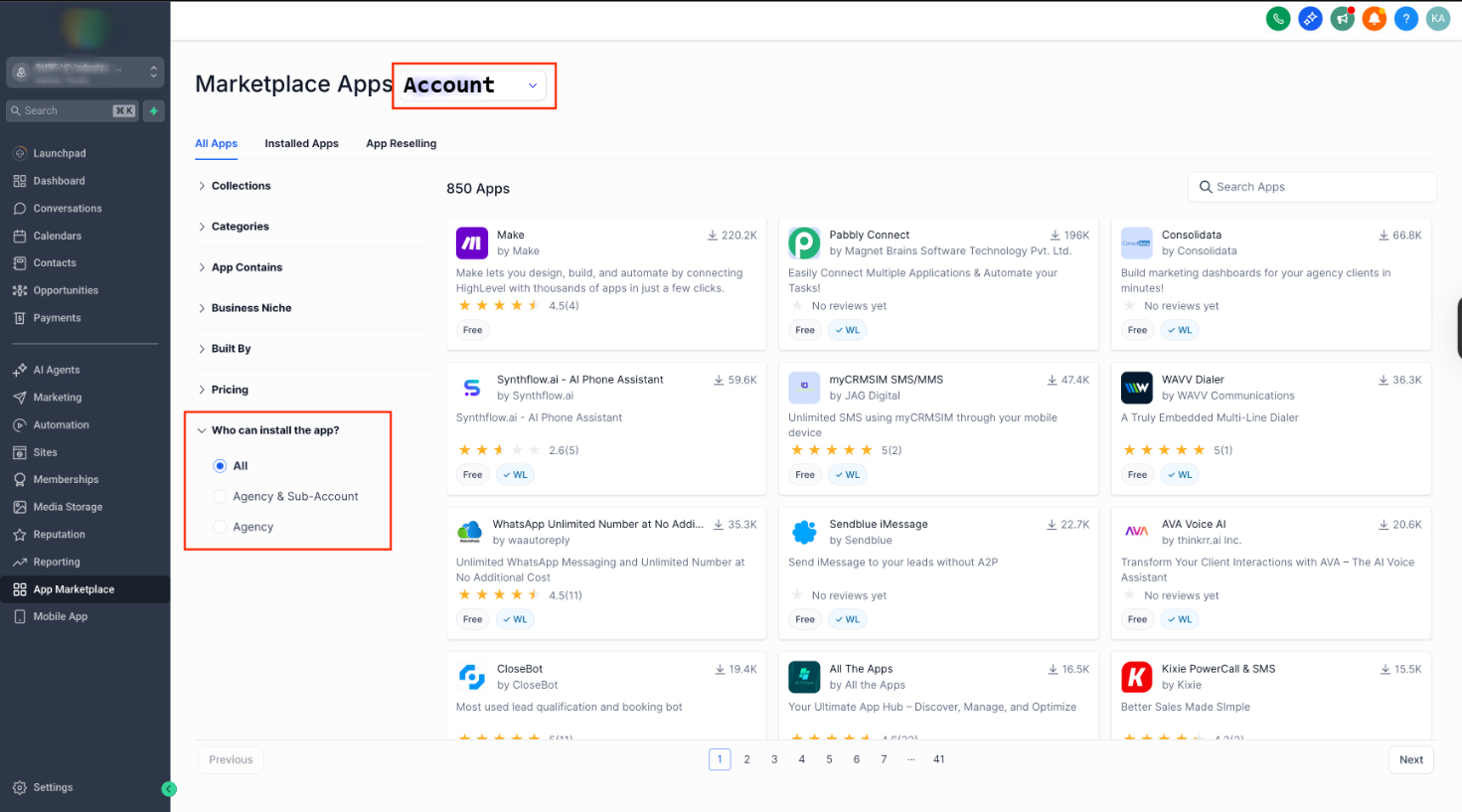Click the 850 Apps count text

[478, 189]
